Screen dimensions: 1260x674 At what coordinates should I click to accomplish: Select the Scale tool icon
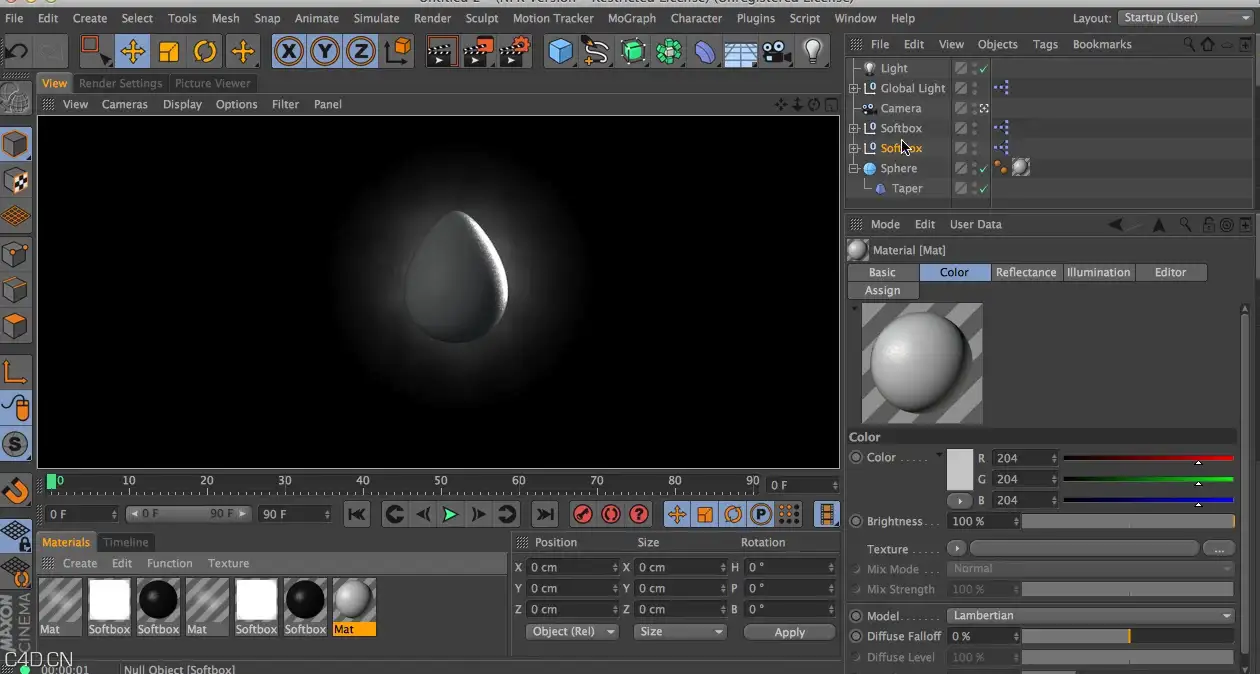tap(169, 51)
